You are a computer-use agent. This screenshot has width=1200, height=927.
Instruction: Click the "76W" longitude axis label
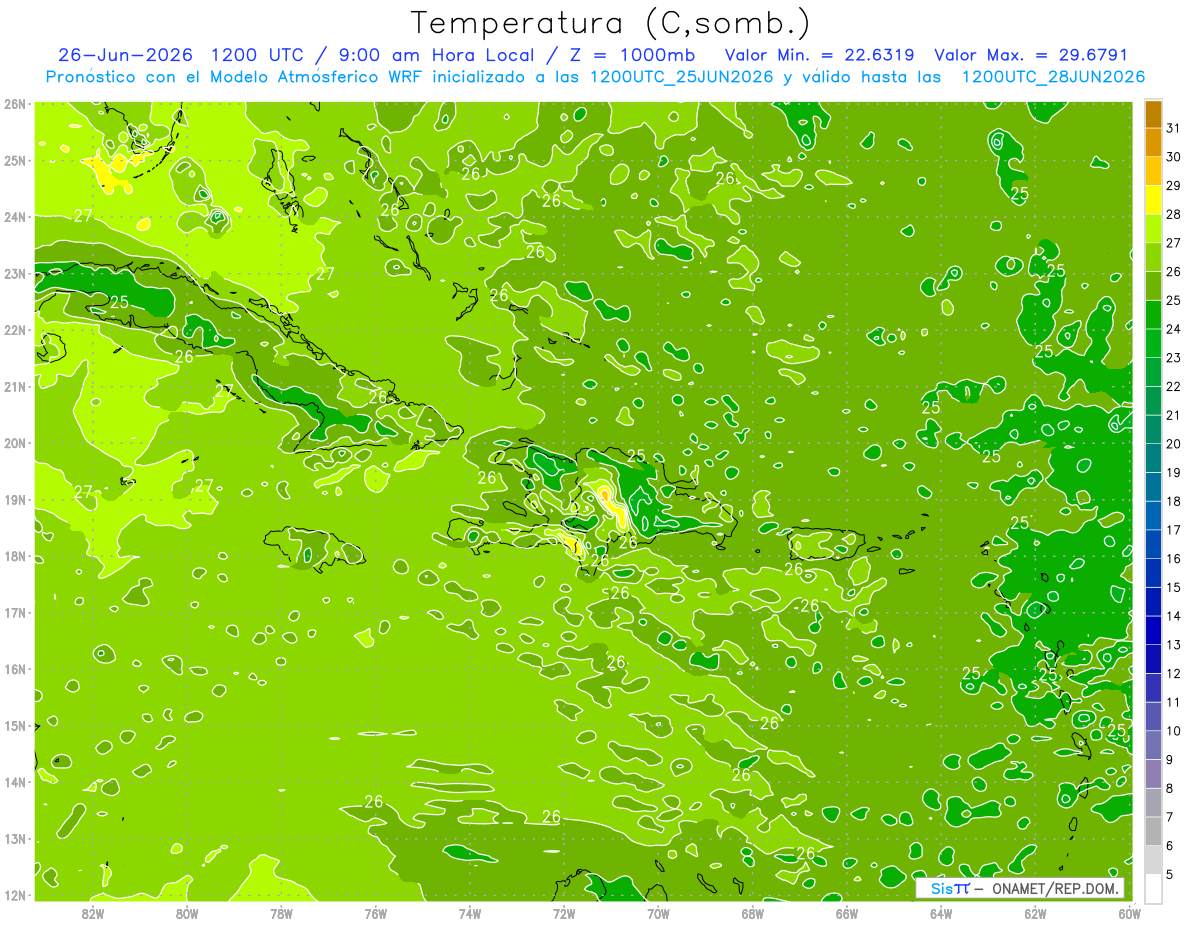pos(375,914)
